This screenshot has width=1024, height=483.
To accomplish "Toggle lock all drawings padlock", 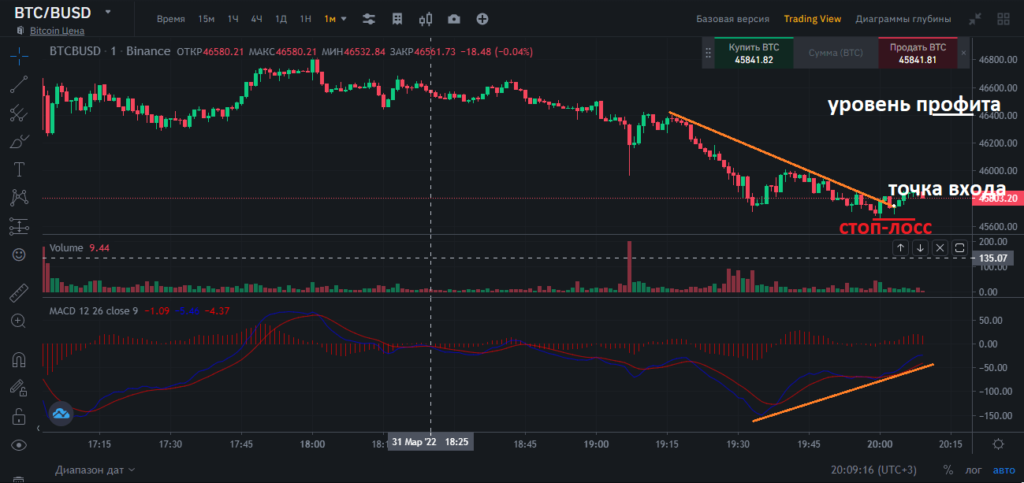I will point(17,415).
